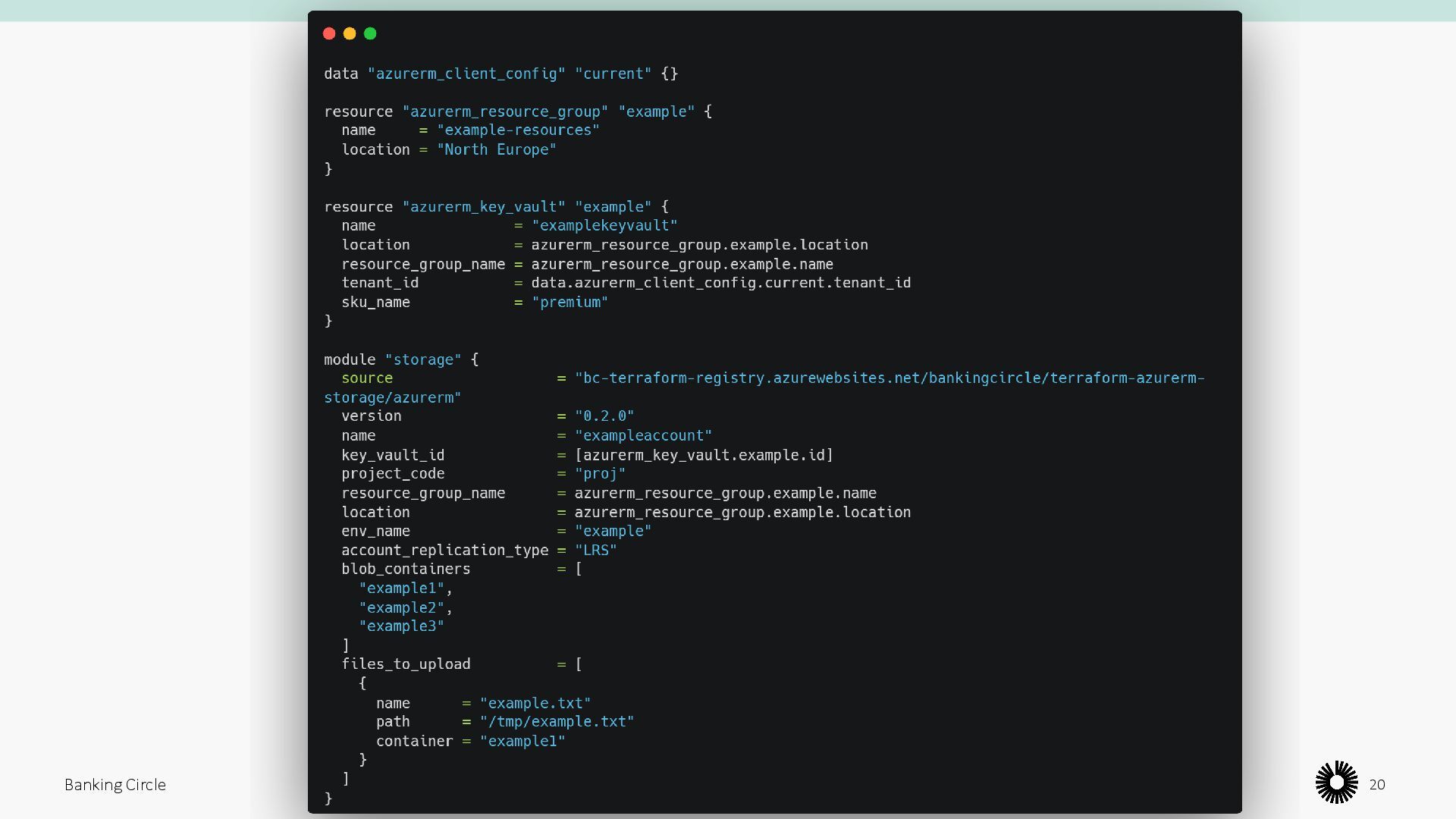This screenshot has width=1456, height=819.
Task: Click the blob_containers key
Action: point(406,570)
